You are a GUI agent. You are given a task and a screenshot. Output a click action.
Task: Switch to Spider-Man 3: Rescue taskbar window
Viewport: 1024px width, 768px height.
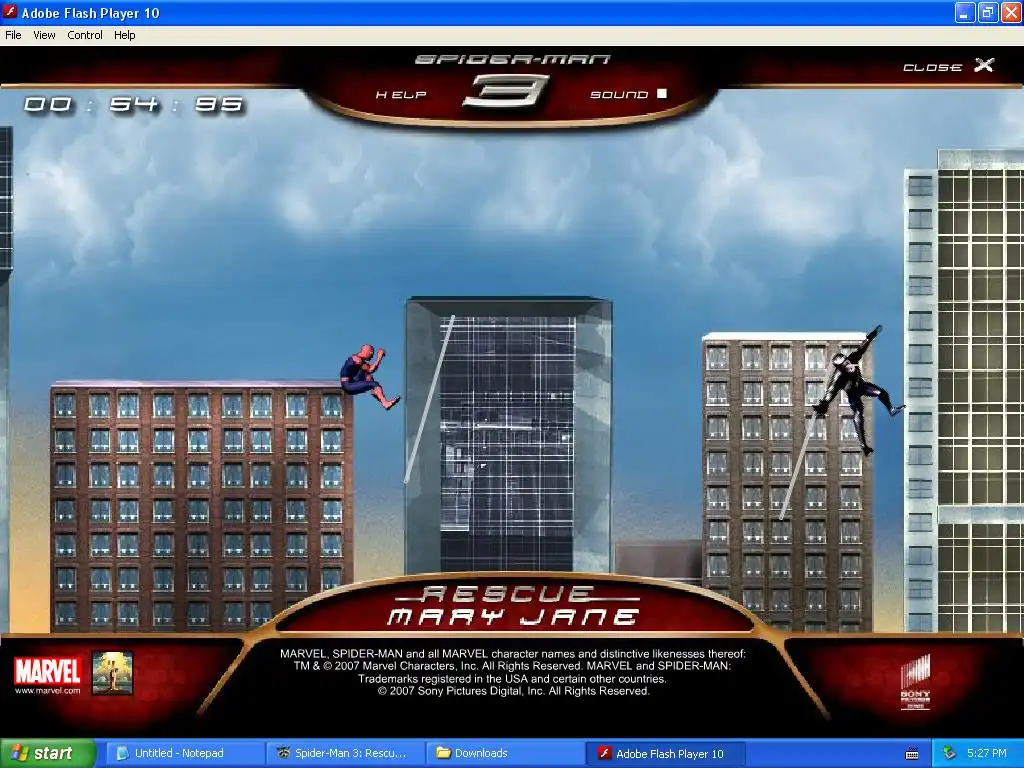(345, 754)
